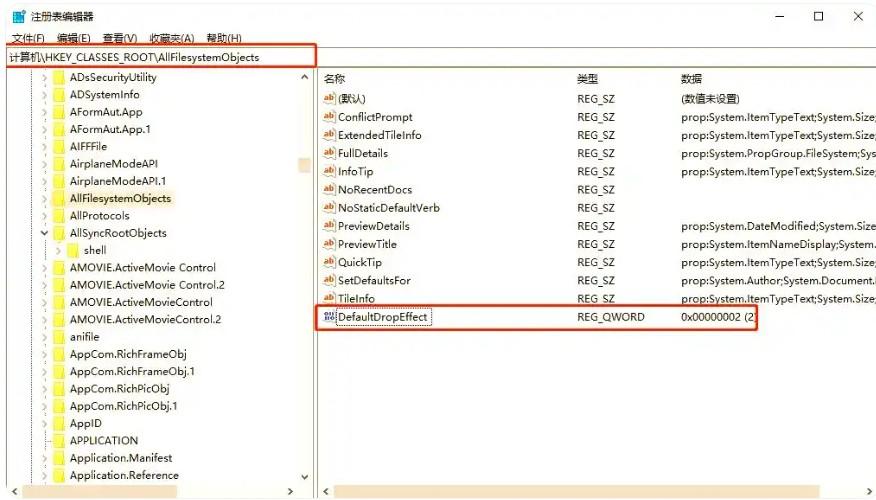Open the 编辑(E) menu
The width and height of the screenshot is (876, 500).
click(73, 38)
